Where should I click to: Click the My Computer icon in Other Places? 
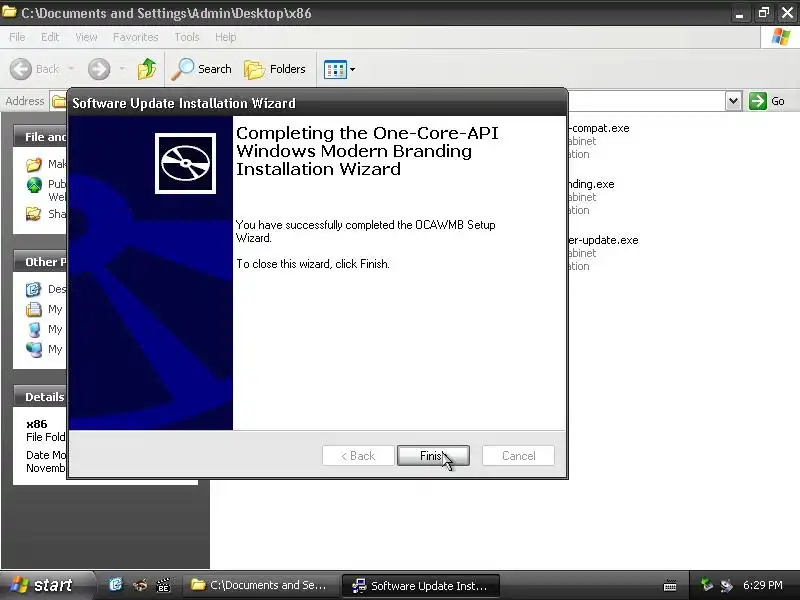[34, 329]
